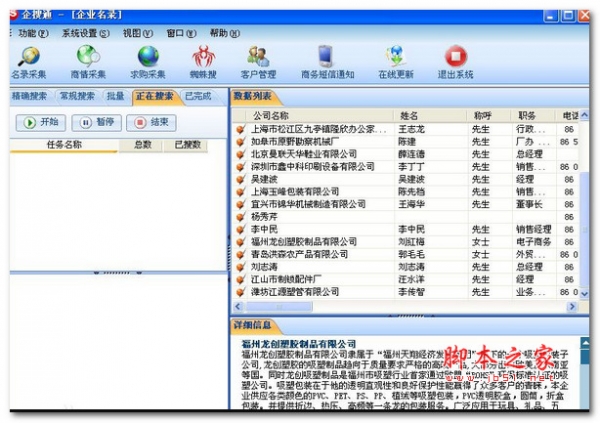Click the name cell 王志龙
Image resolution: width=600 pixels, height=423 pixels.
(411, 129)
